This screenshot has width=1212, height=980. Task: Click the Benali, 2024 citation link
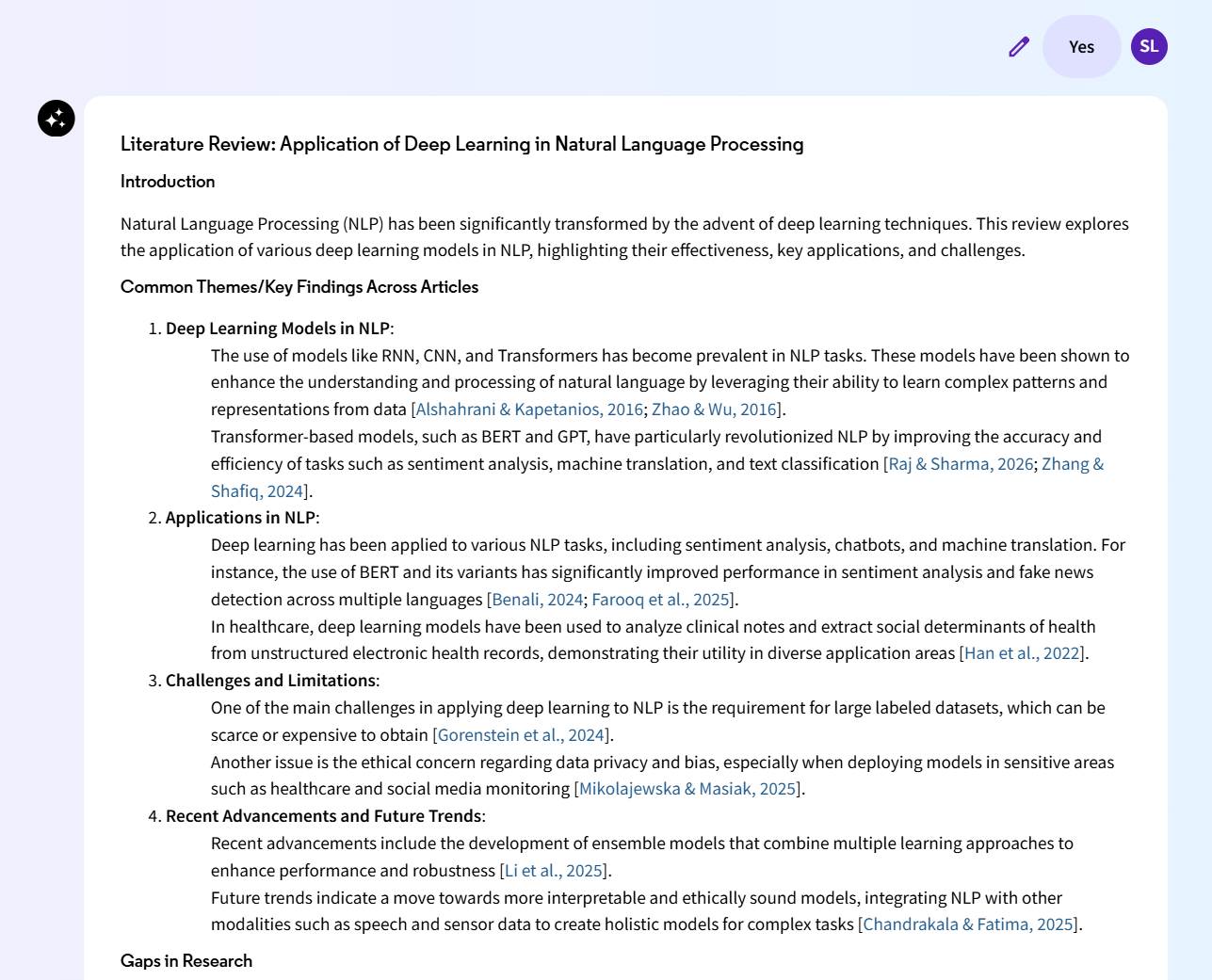537,600
